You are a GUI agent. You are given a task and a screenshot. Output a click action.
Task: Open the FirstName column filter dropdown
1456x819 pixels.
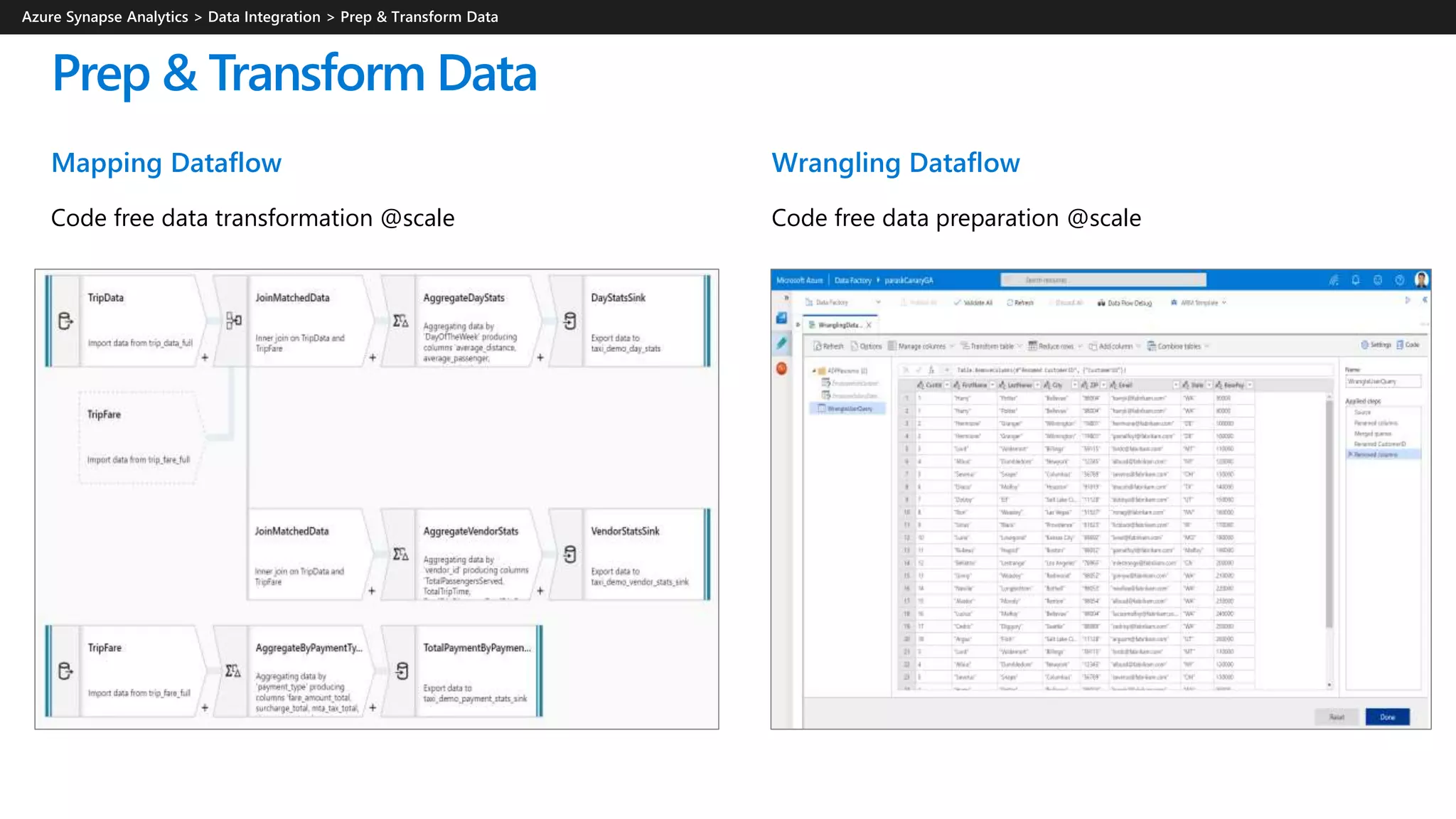pos(992,385)
